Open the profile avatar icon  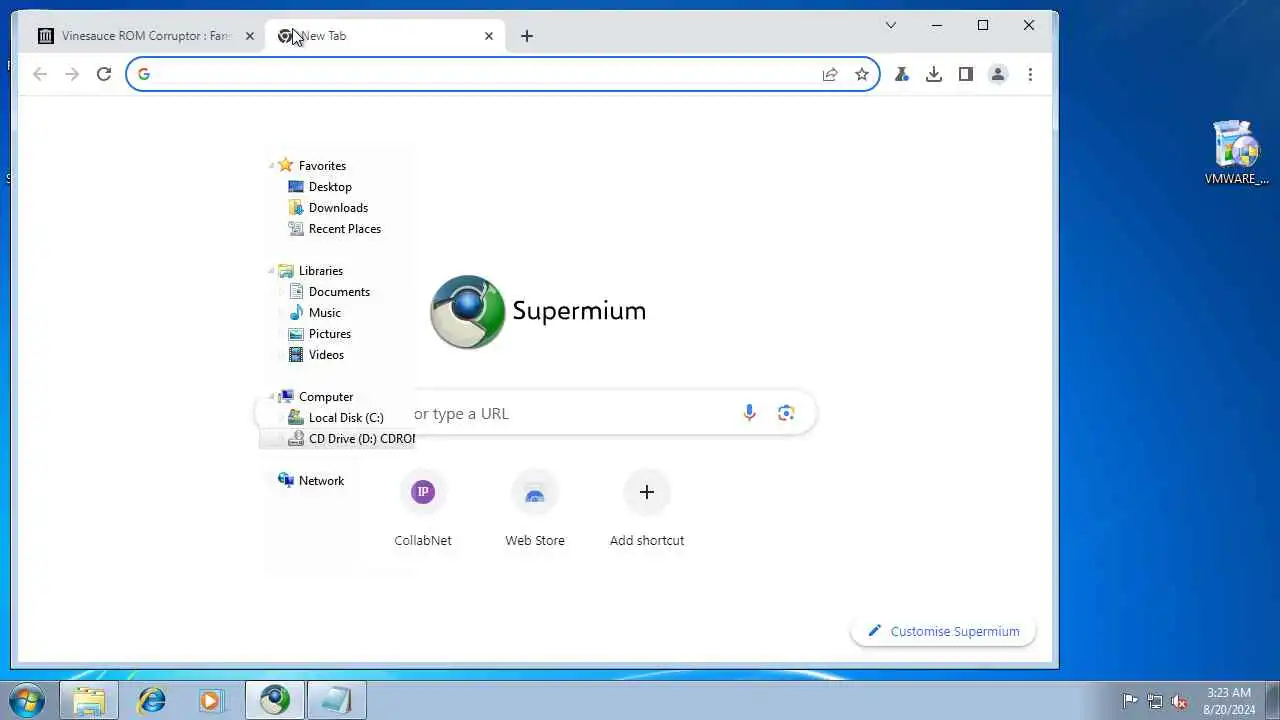[x=998, y=74]
